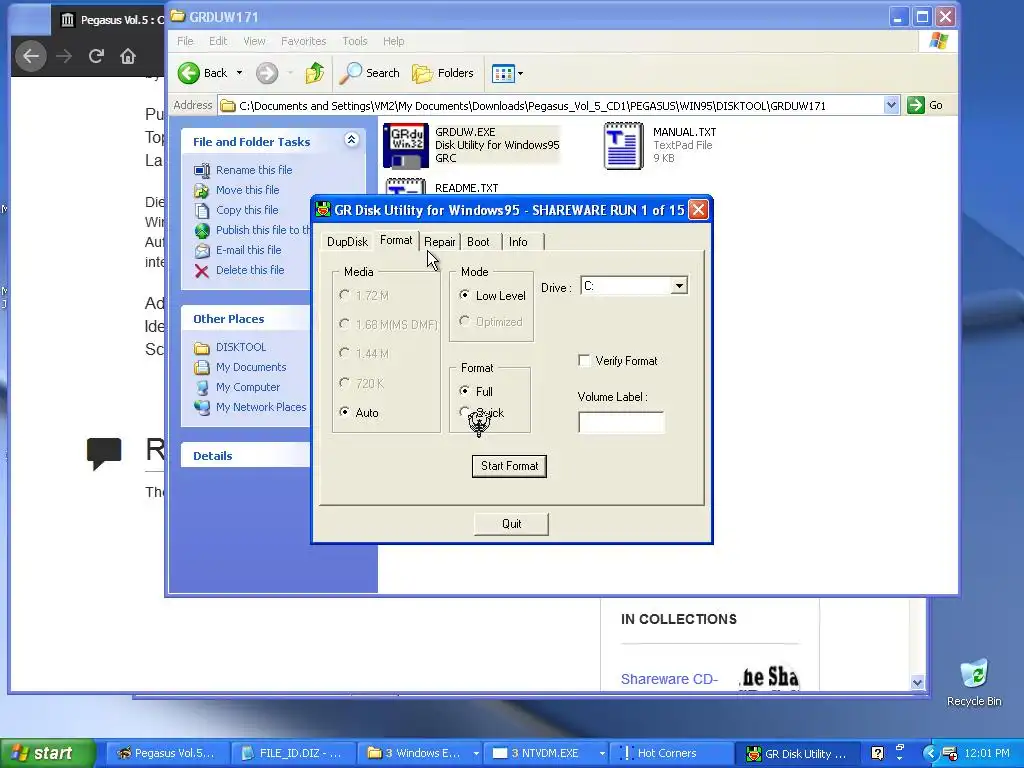Image resolution: width=1024 pixels, height=768 pixels.
Task: Open the Shareware CD- link on web page
Action: tap(669, 679)
